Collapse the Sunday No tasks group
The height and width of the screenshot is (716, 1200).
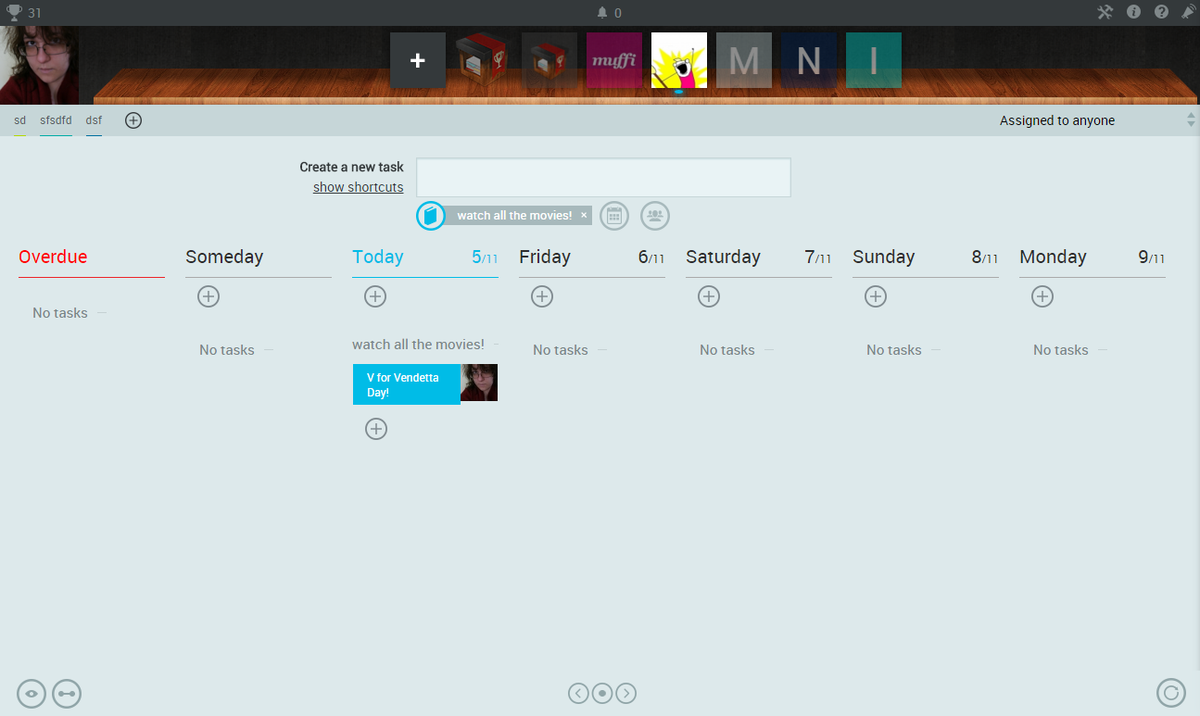tap(936, 350)
